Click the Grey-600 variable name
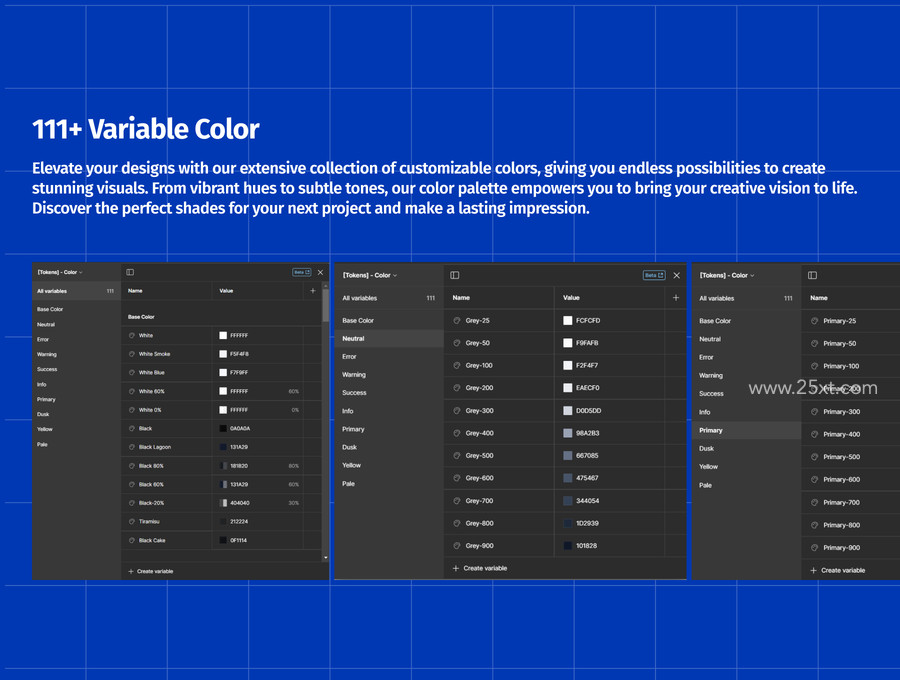Screen dimensions: 900x680 click(479, 478)
